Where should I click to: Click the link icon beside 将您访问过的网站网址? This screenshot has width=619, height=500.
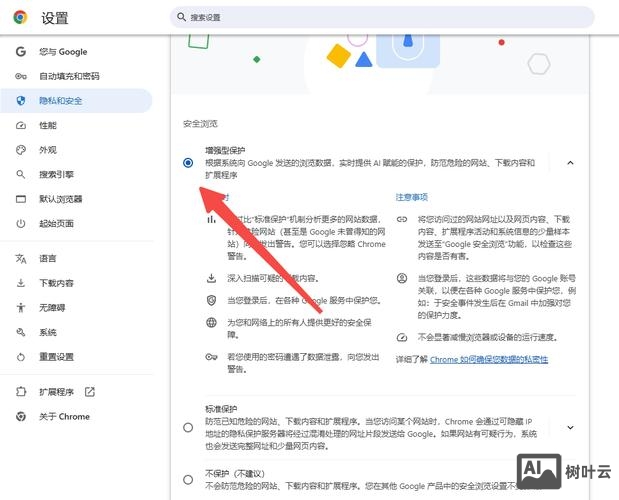coord(402,219)
